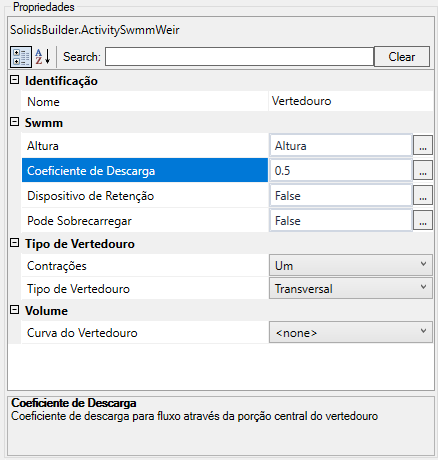Sort properties alphabetically with A-Z icon
Viewport: 438px width, 460px height.
[x=43, y=57]
